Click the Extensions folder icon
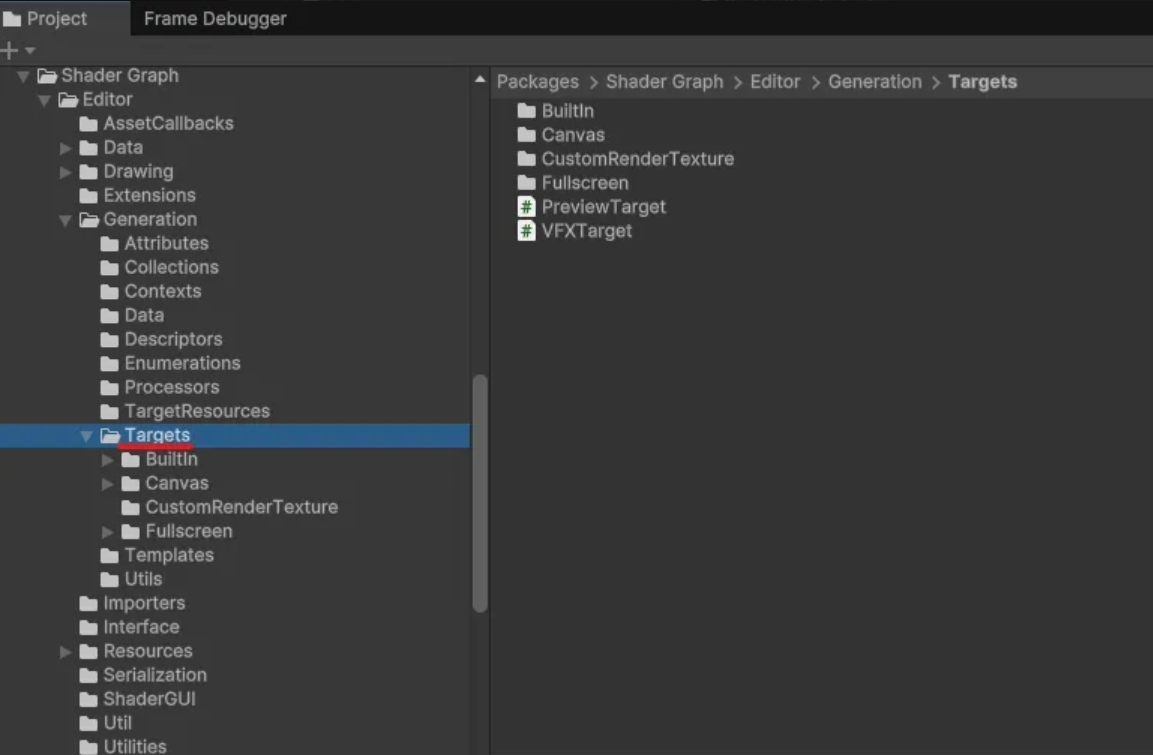Screen dimensions: 1153x755 point(88,196)
